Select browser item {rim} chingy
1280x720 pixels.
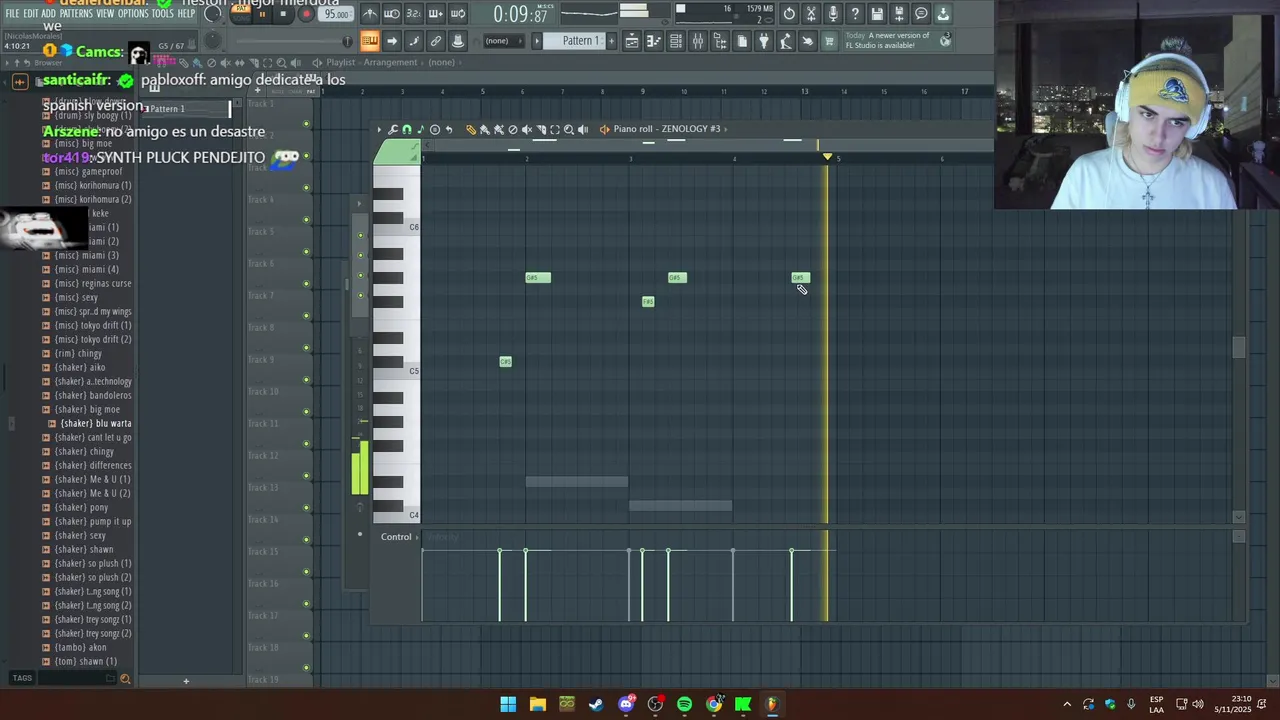click(x=78, y=353)
